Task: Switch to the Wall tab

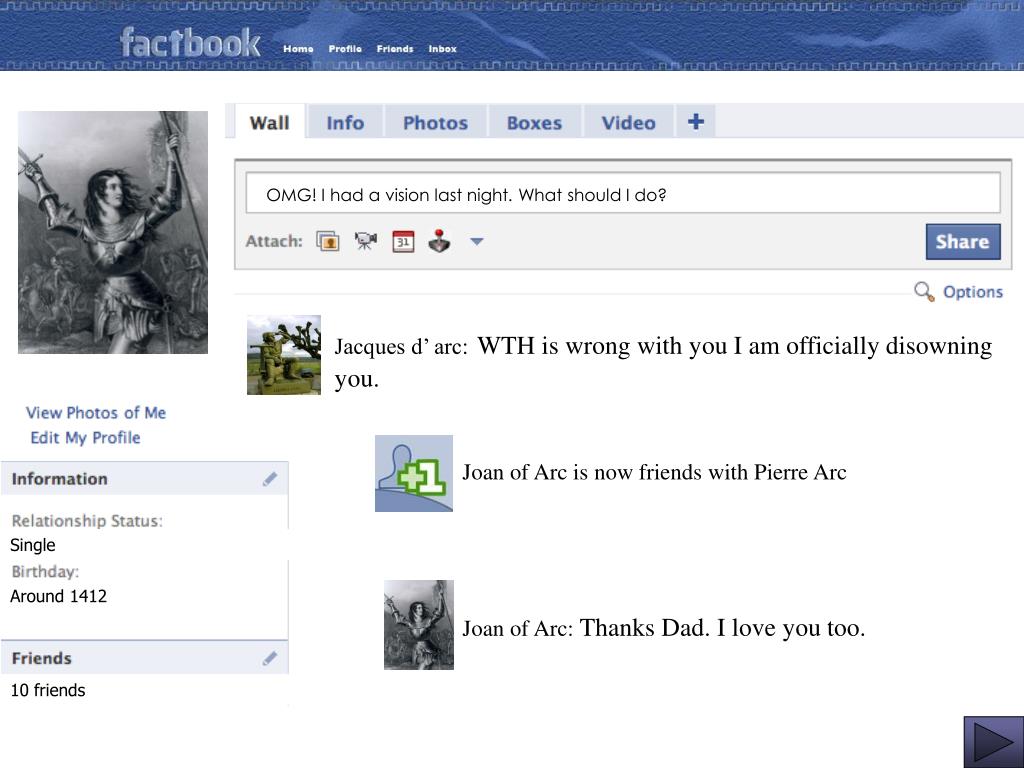Action: (269, 122)
